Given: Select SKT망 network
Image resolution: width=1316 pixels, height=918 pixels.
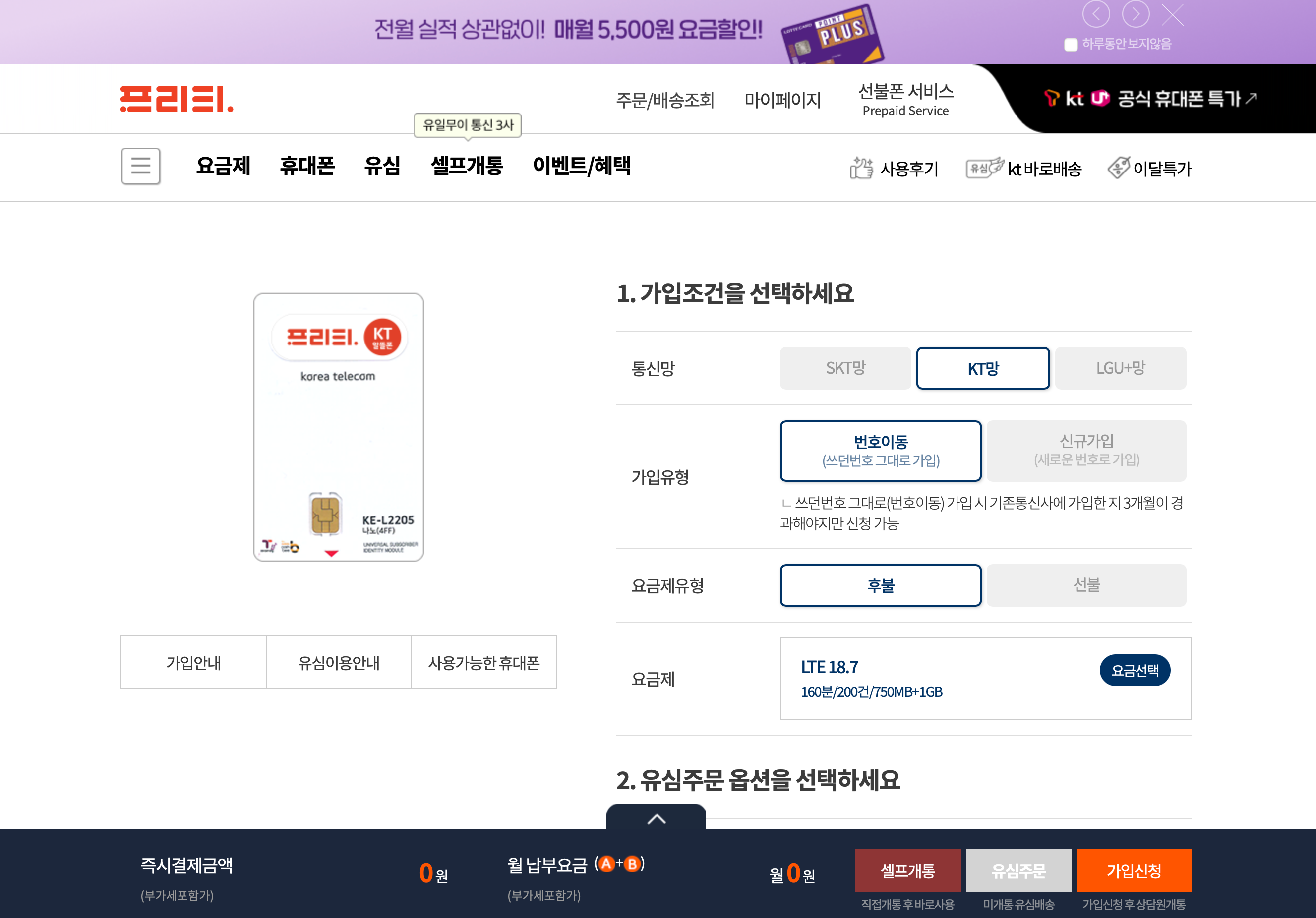Looking at the screenshot, I should (x=845, y=368).
